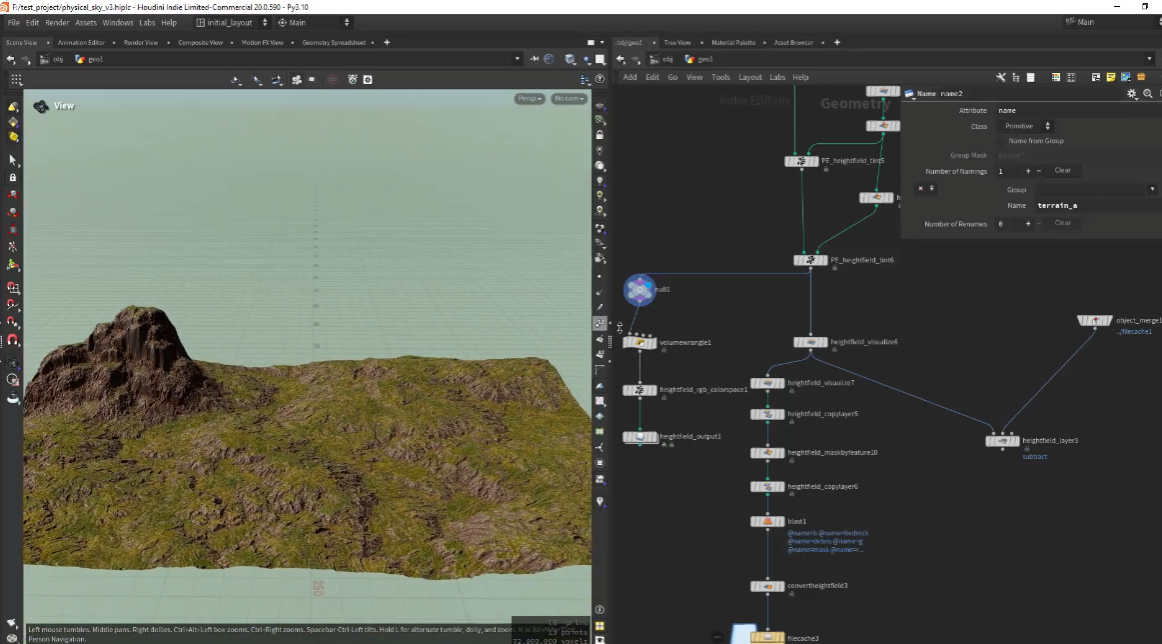Screen dimensions: 1162x644
Task: Increase Number of Renames with plus button
Action: click(1028, 224)
